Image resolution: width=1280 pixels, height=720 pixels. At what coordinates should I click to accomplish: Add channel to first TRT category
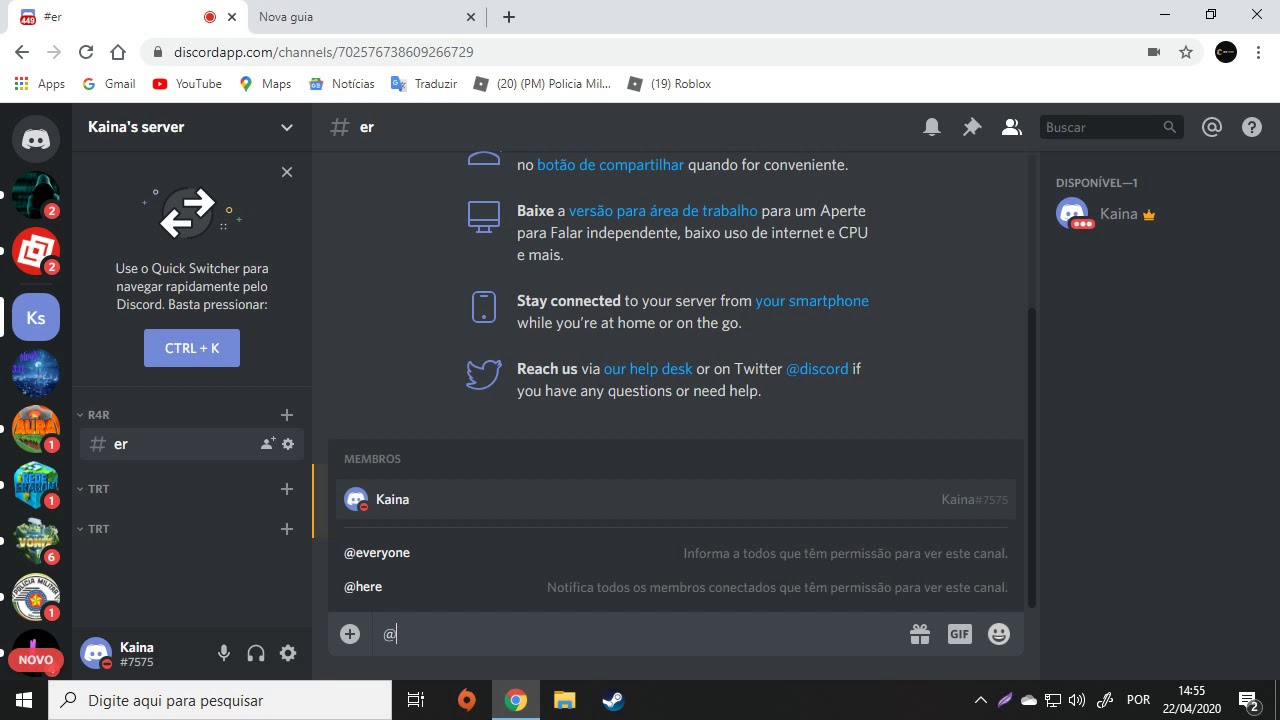[x=287, y=489]
